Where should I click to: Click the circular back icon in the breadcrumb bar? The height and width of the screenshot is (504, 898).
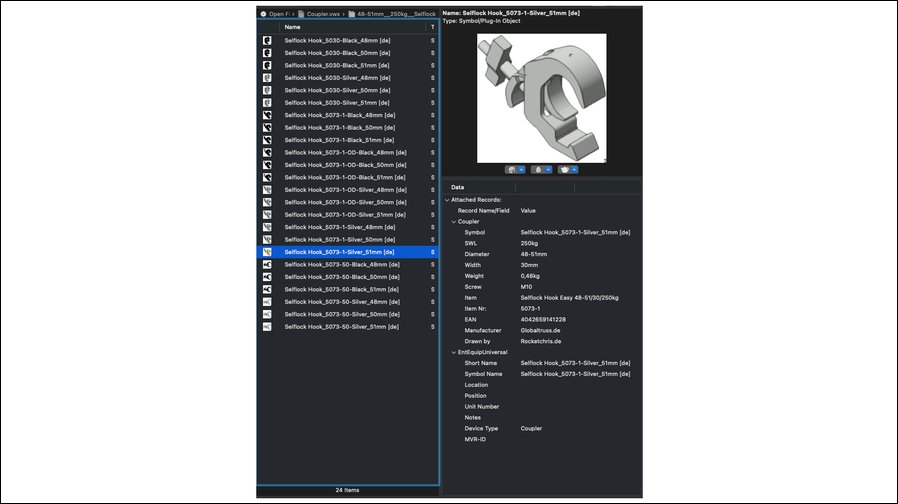coord(263,14)
